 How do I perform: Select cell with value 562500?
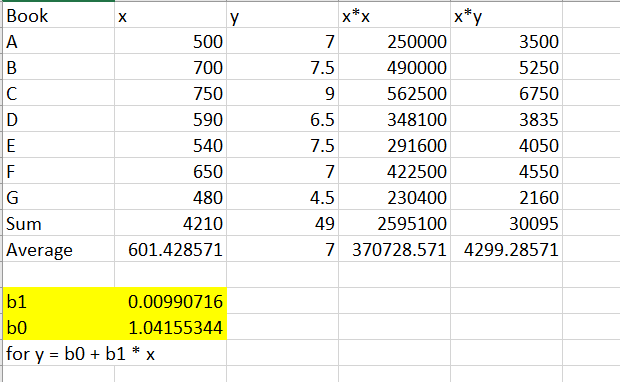(394, 93)
